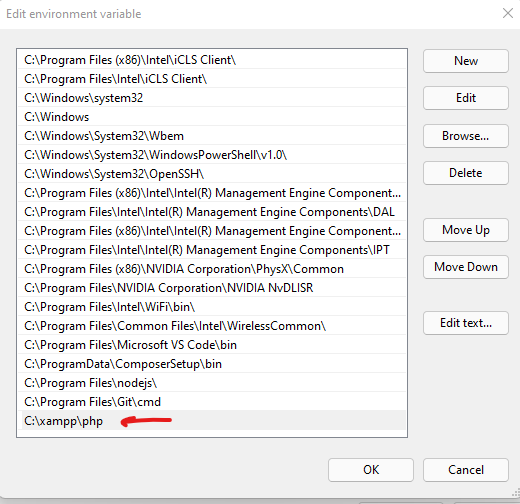Select the C:\Windows\system32 path entry
Screen dimensions: 520x504
[212, 98]
